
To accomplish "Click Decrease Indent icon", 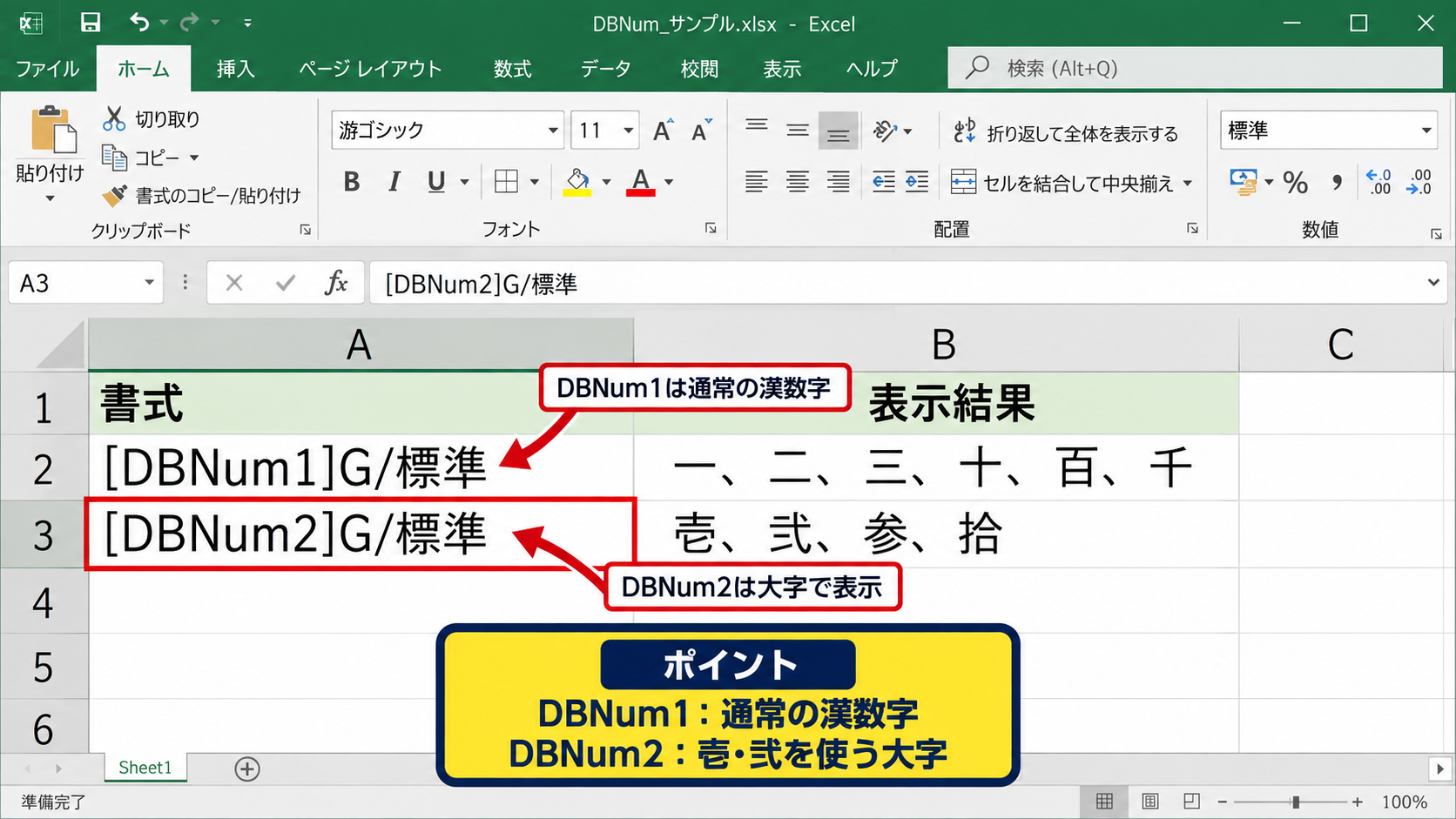I will pos(884,182).
